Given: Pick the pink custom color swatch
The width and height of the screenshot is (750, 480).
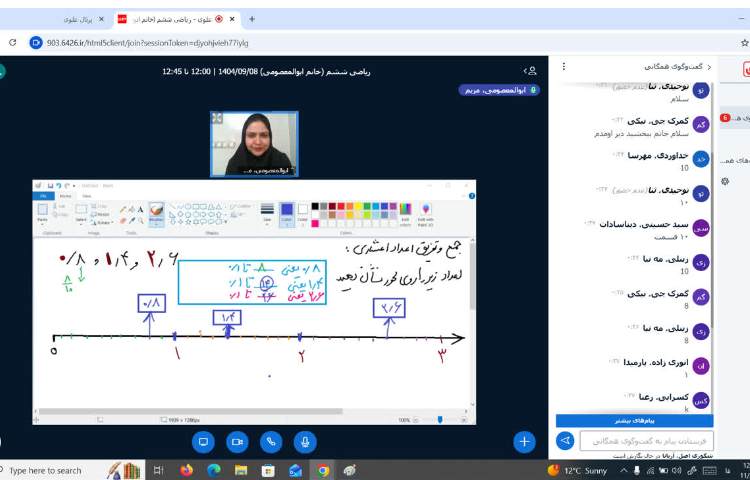Looking at the screenshot, I should coord(315,224).
